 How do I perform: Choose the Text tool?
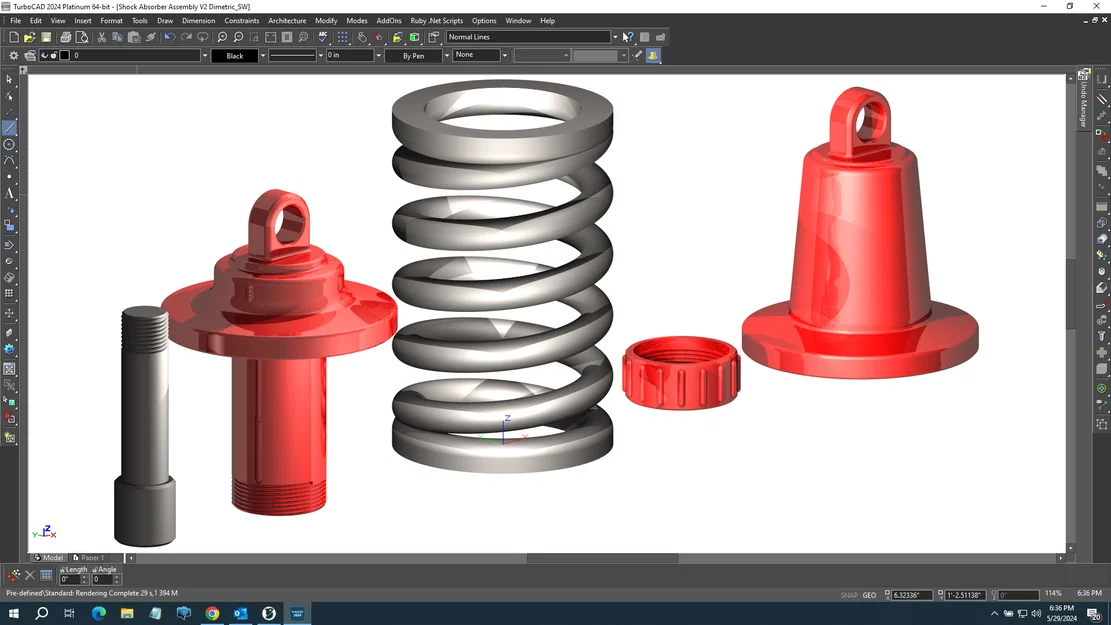pyautogui.click(x=10, y=194)
